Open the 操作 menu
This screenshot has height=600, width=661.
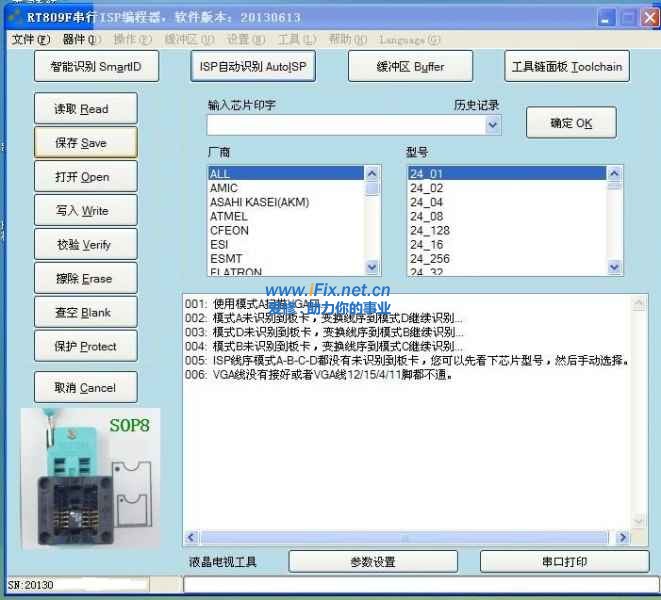click(132, 40)
